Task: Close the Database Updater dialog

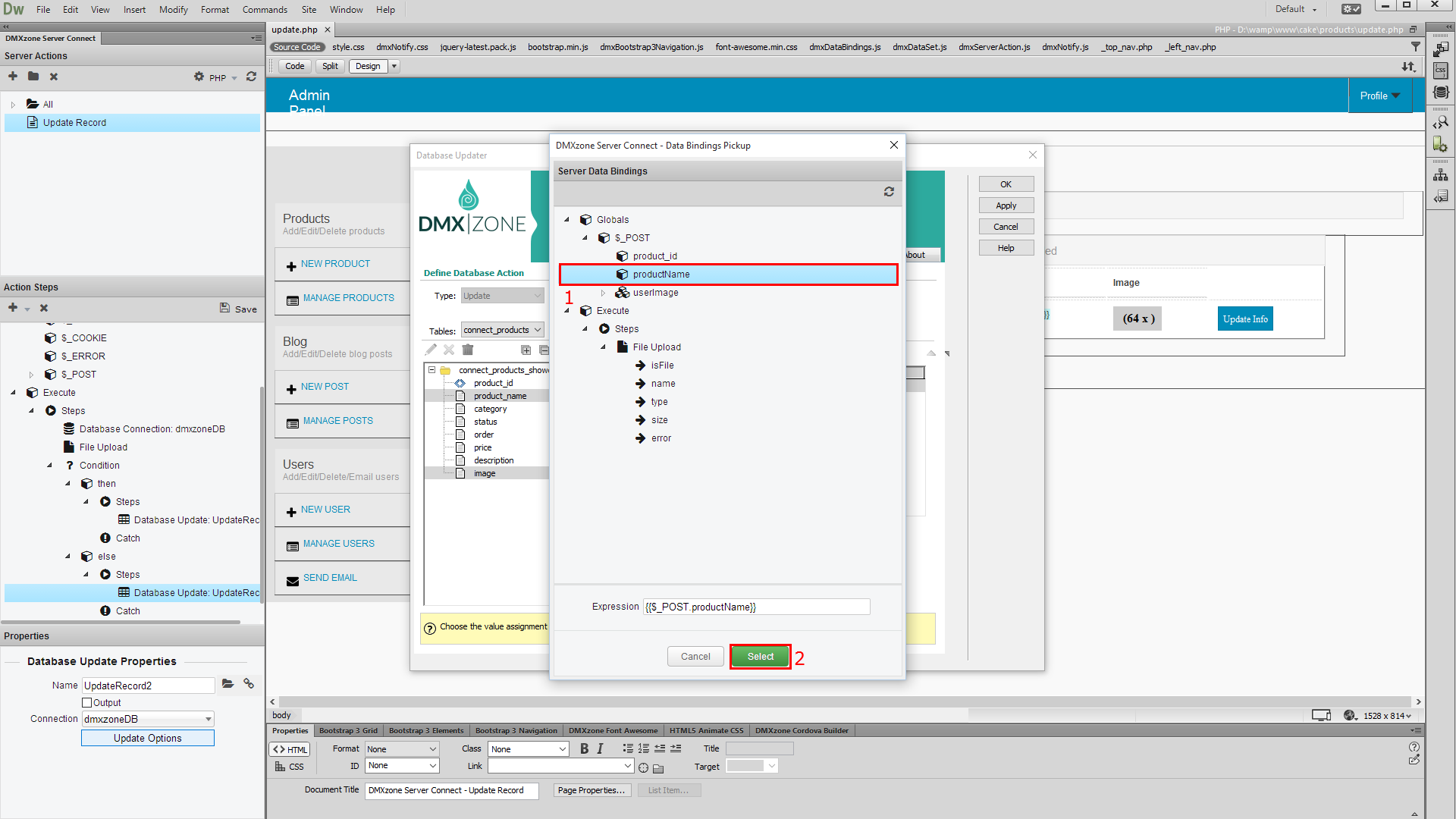Action: (1033, 155)
